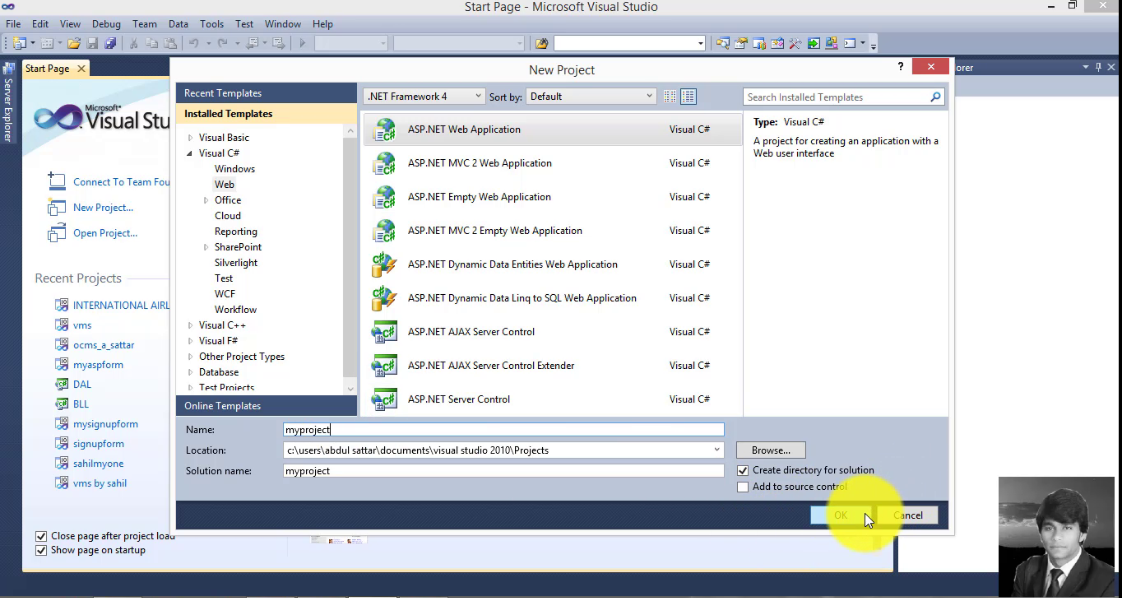
Task: Click the Dynamic Data Entities template icon
Action: [384, 265]
